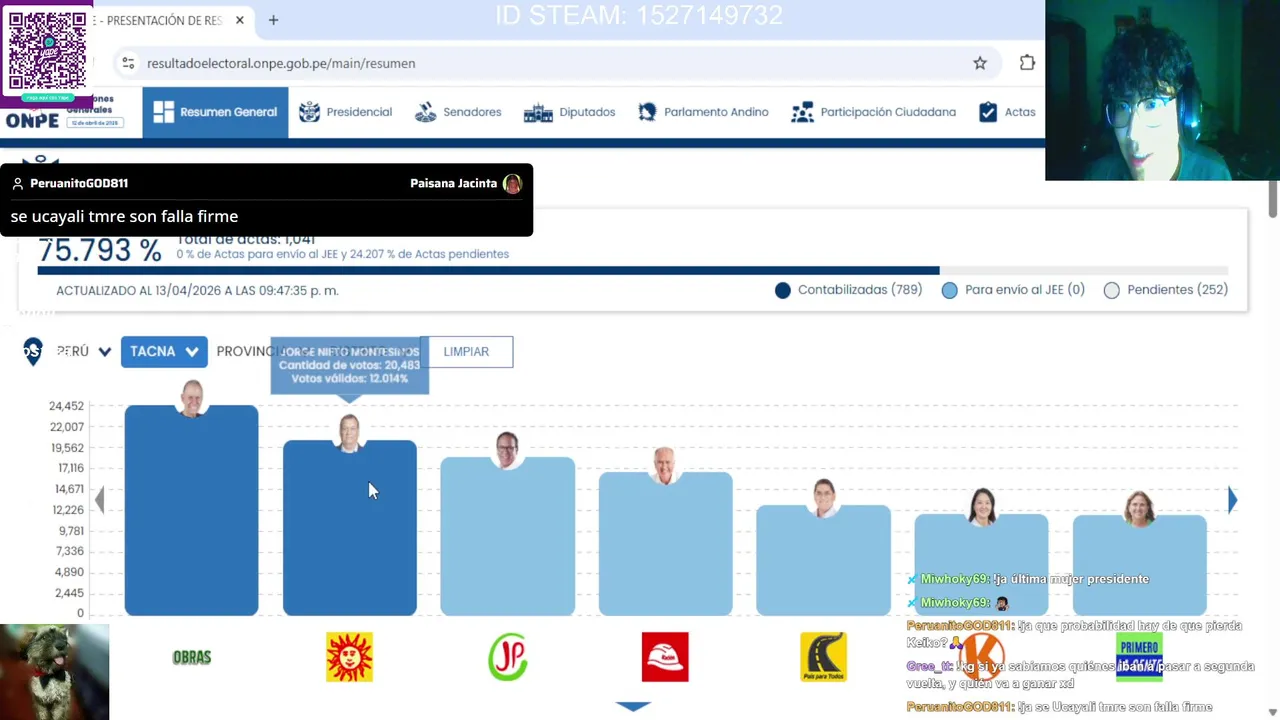This screenshot has height=720, width=1280.
Task: Click the dog image overlay
Action: click(54, 672)
